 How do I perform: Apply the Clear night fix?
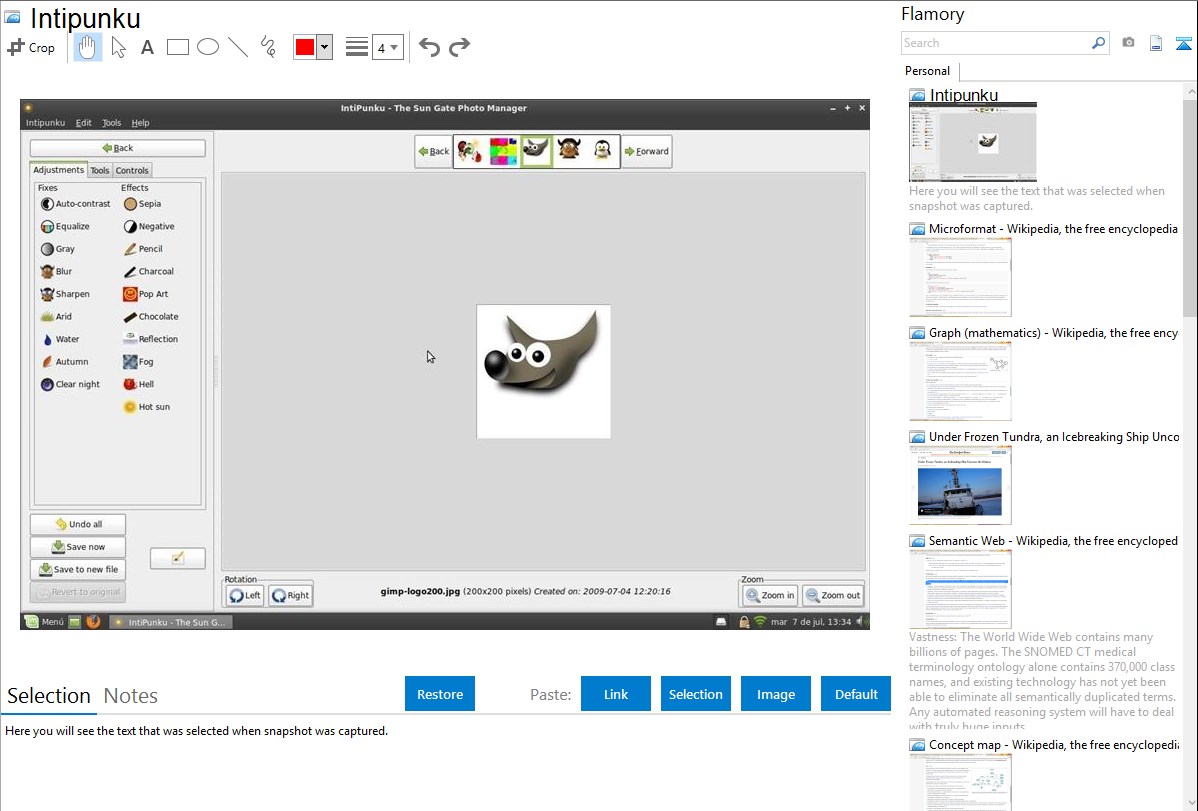click(70, 384)
